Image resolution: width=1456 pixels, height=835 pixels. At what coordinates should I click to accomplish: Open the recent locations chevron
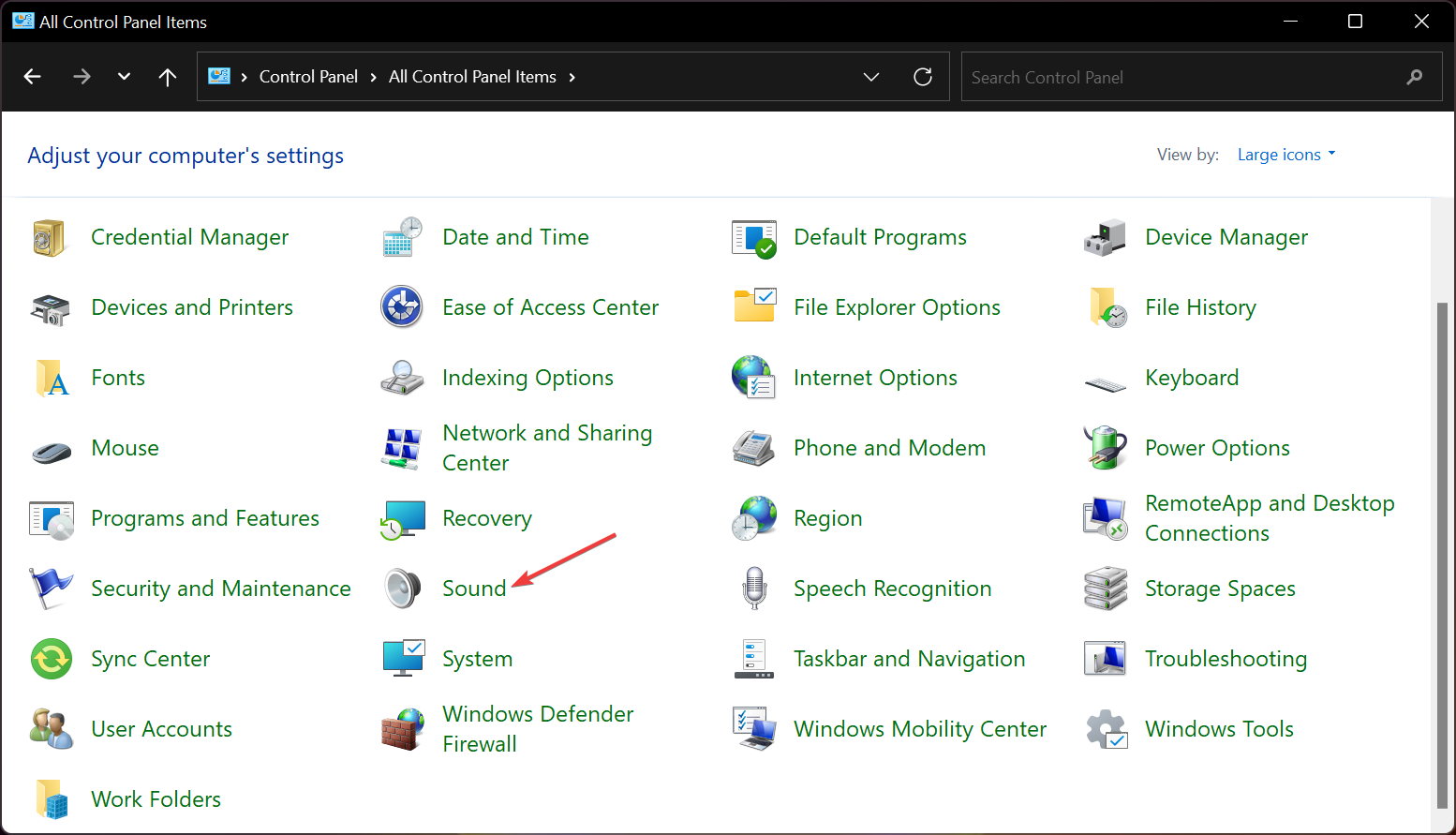point(124,77)
